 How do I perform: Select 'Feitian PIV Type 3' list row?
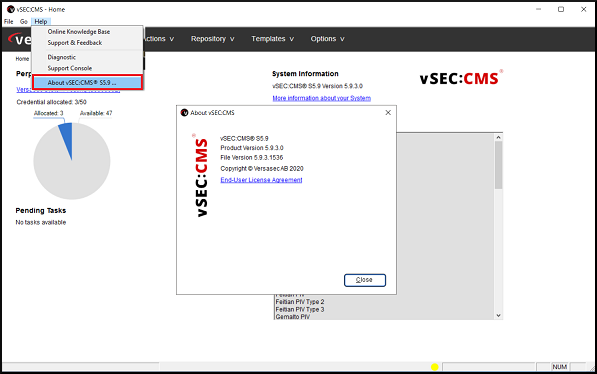300,309
